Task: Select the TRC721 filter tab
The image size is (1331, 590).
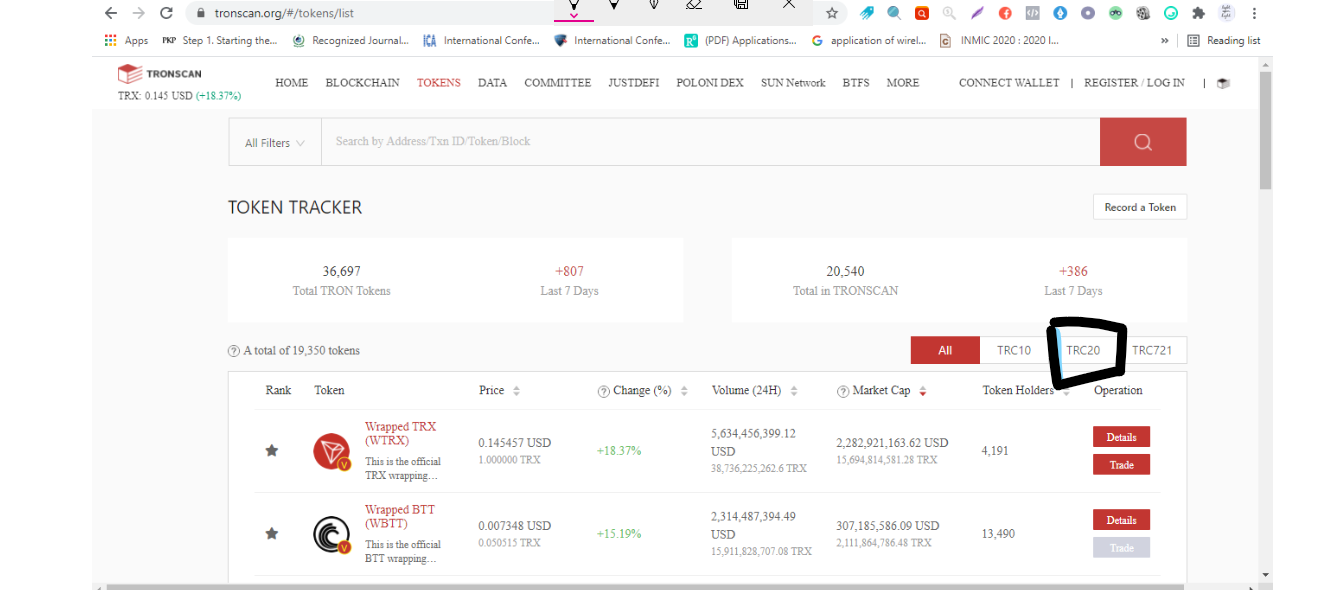Action: click(1152, 350)
